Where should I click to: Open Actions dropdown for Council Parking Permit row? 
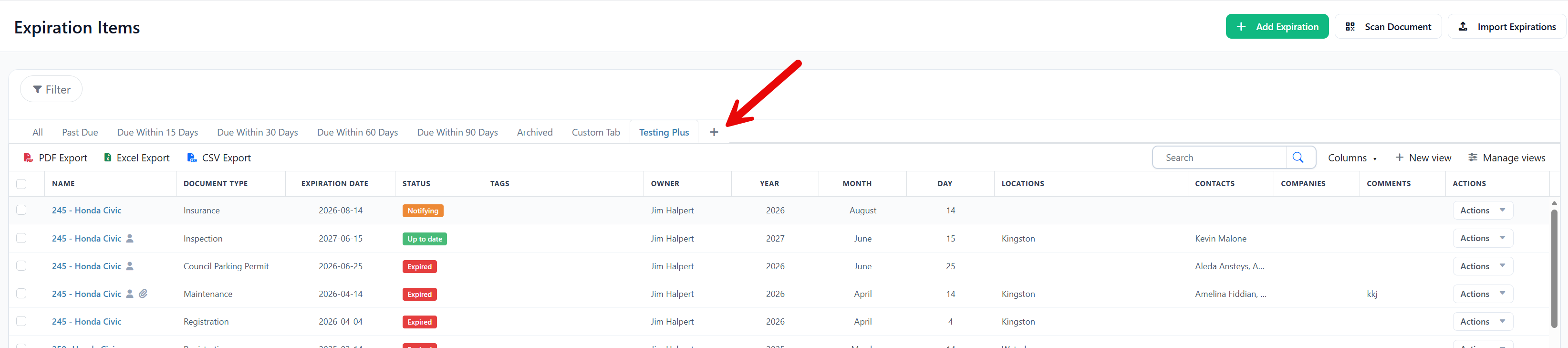(1482, 266)
